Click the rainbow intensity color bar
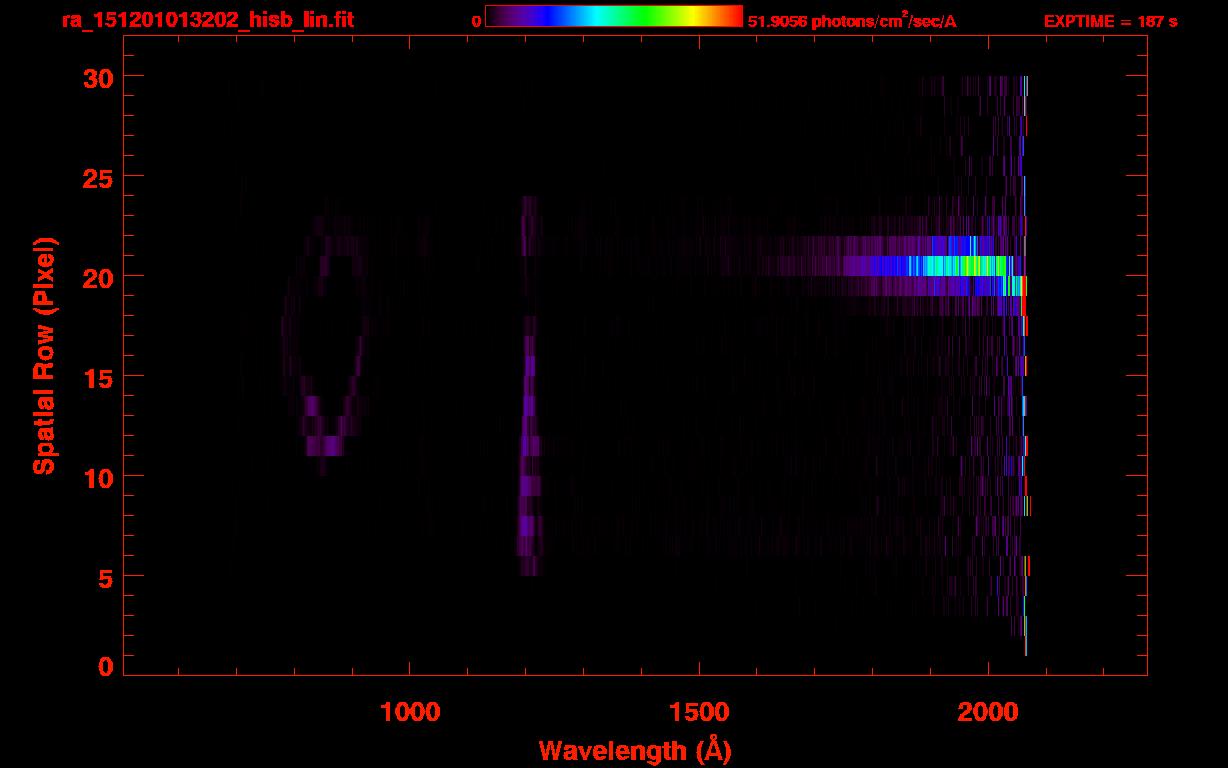Viewport: 1228px width, 768px height. [x=614, y=16]
